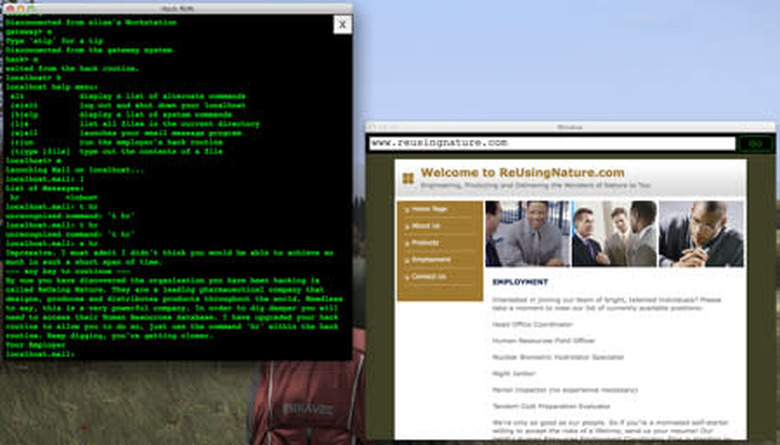Open the Employment link in site sidebar
This screenshot has width=780, height=445.
click(431, 260)
